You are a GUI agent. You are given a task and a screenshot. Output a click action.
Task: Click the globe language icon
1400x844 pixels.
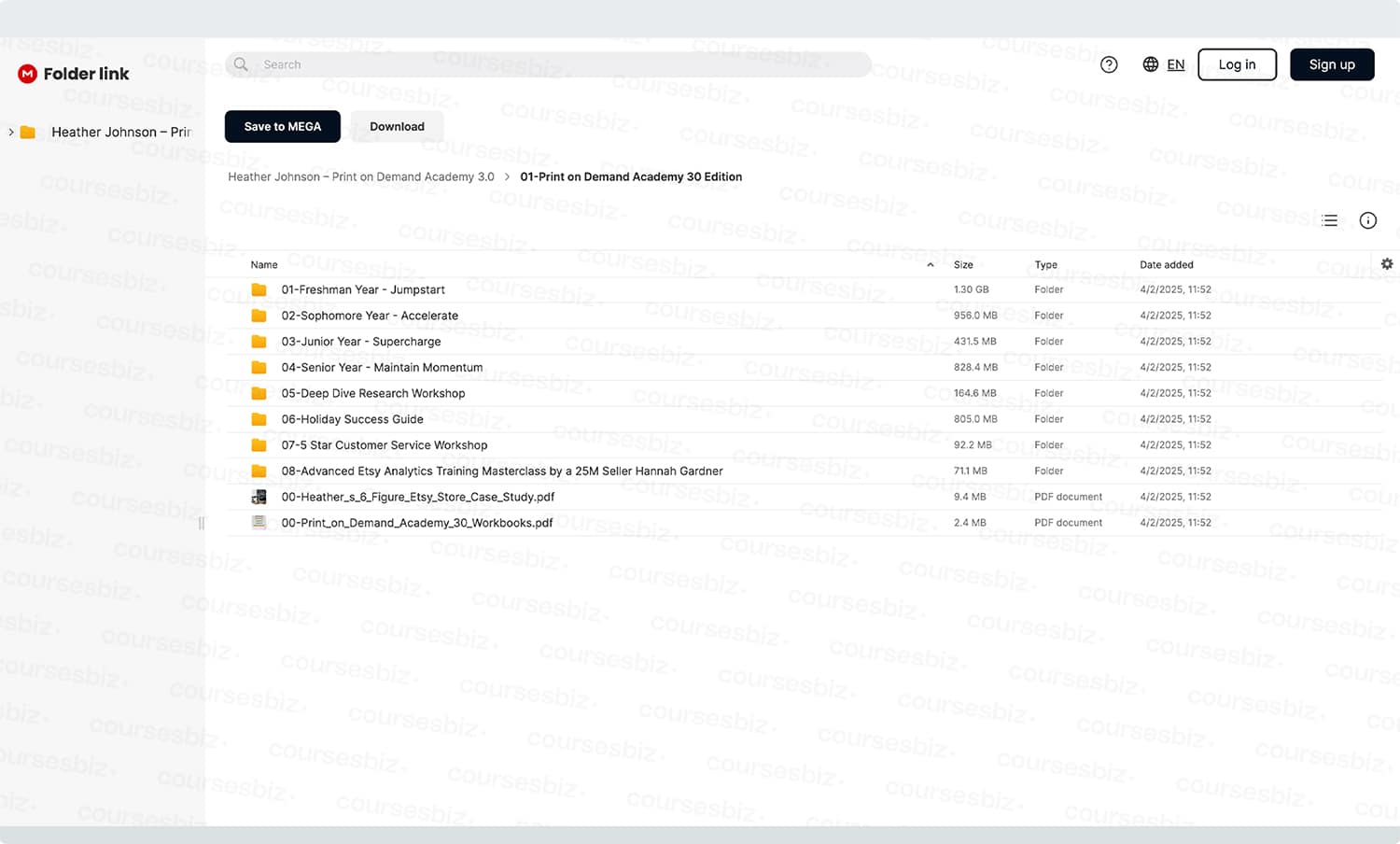[x=1151, y=64]
